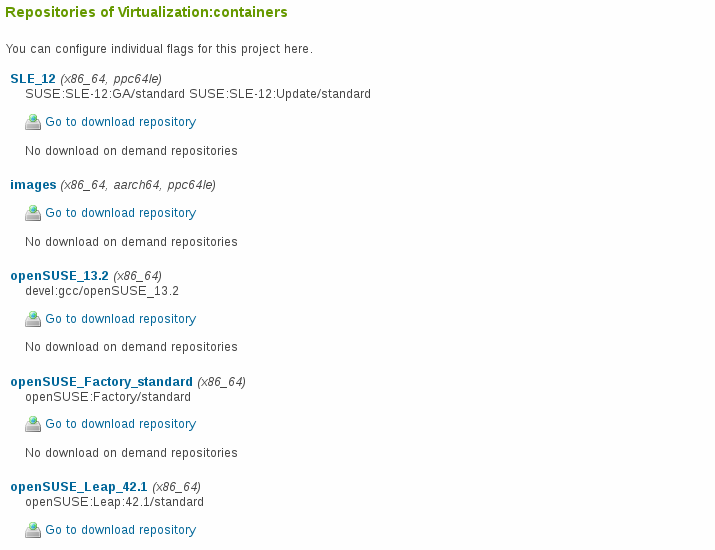The width and height of the screenshot is (715, 550).
Task: Click the download icon under openSUSE_Leap_42.1
Action: tap(33, 530)
